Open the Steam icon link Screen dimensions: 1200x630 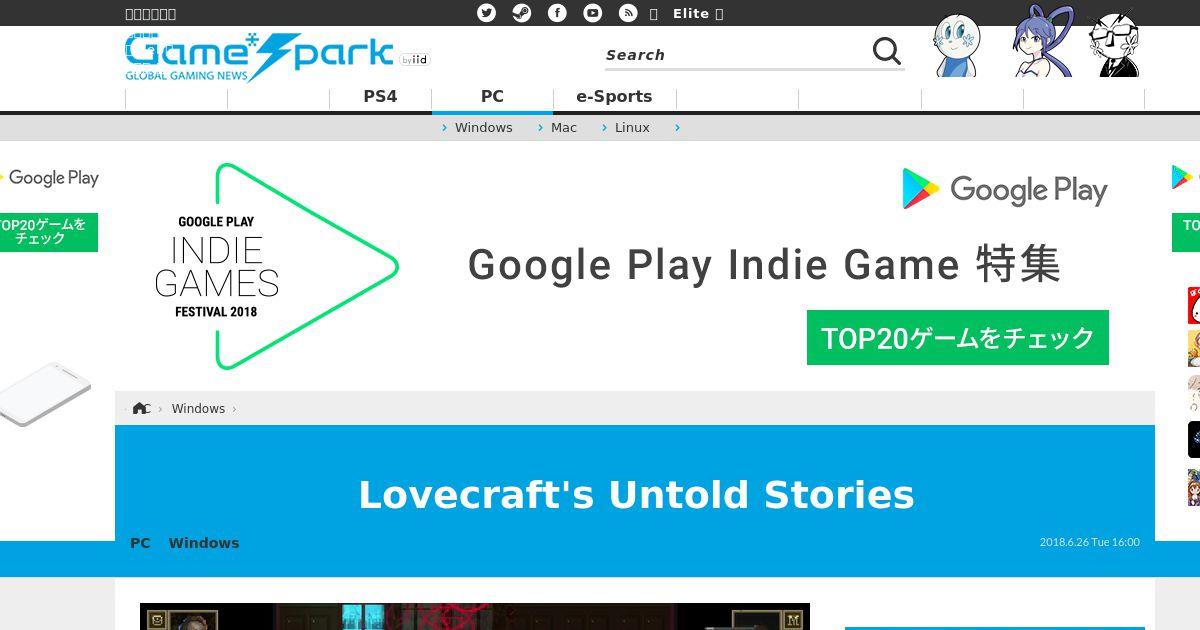522,13
